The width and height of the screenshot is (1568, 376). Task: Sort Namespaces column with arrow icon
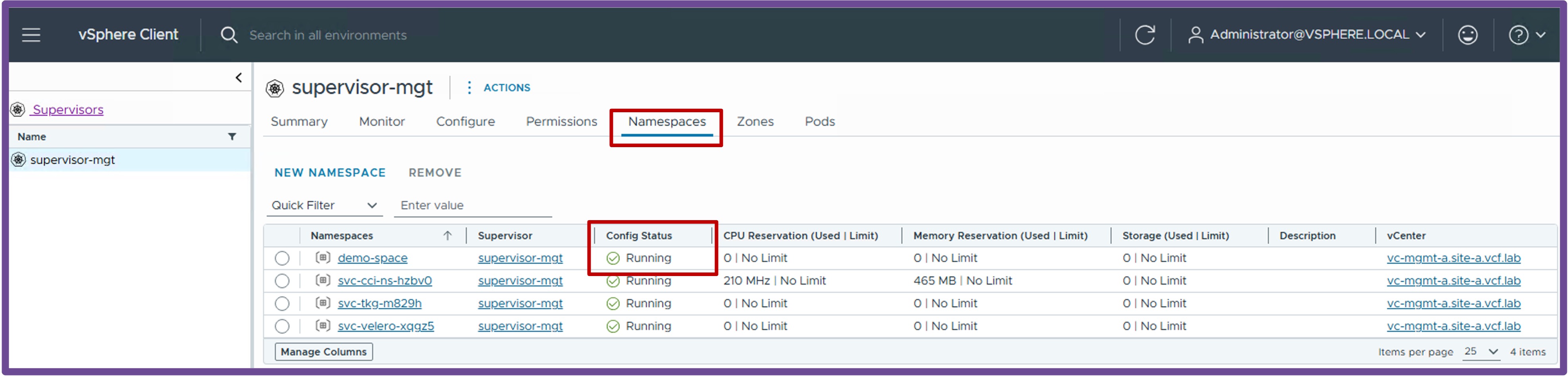[x=447, y=236]
